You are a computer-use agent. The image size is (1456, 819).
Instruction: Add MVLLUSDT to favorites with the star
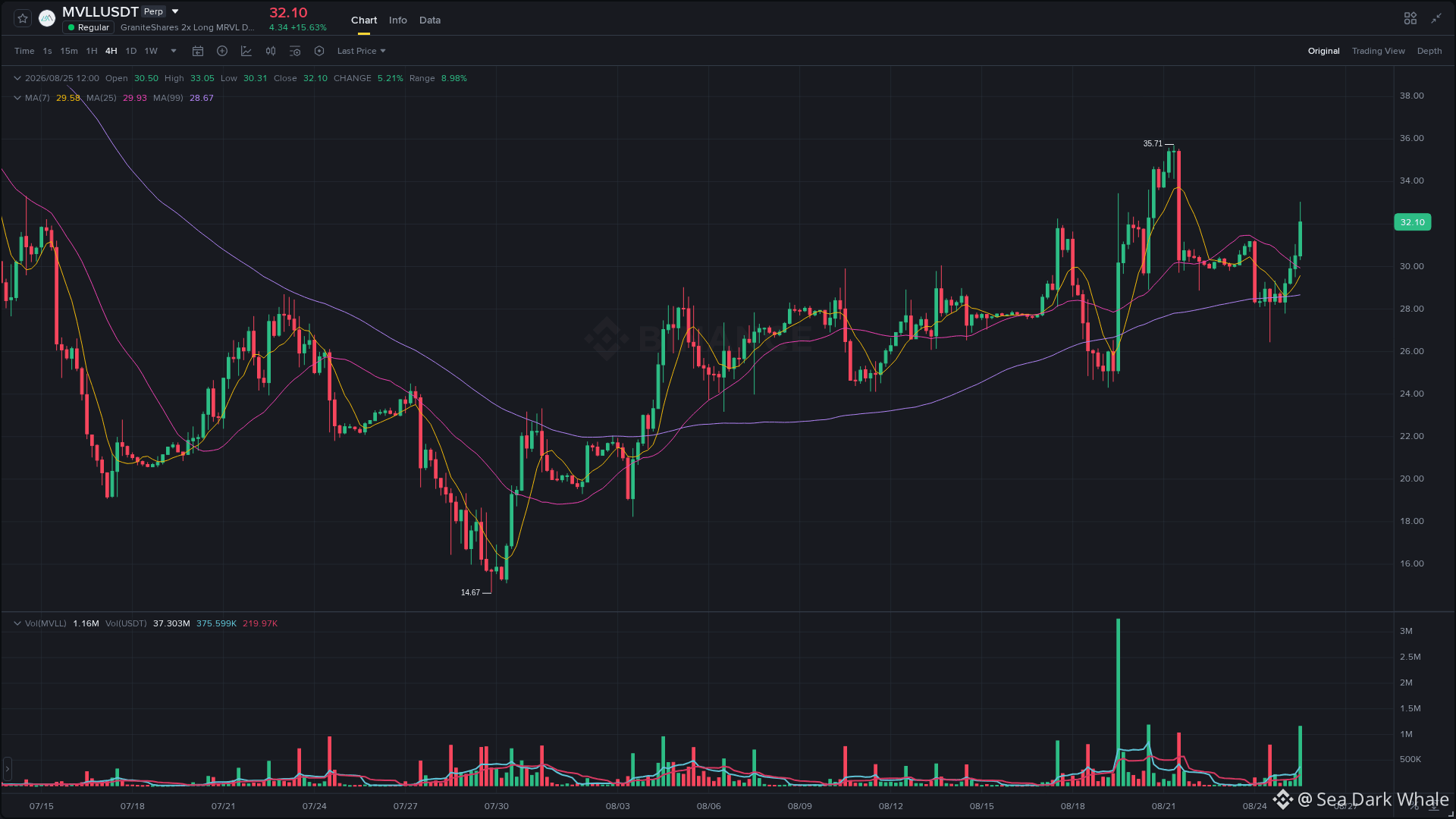point(23,18)
